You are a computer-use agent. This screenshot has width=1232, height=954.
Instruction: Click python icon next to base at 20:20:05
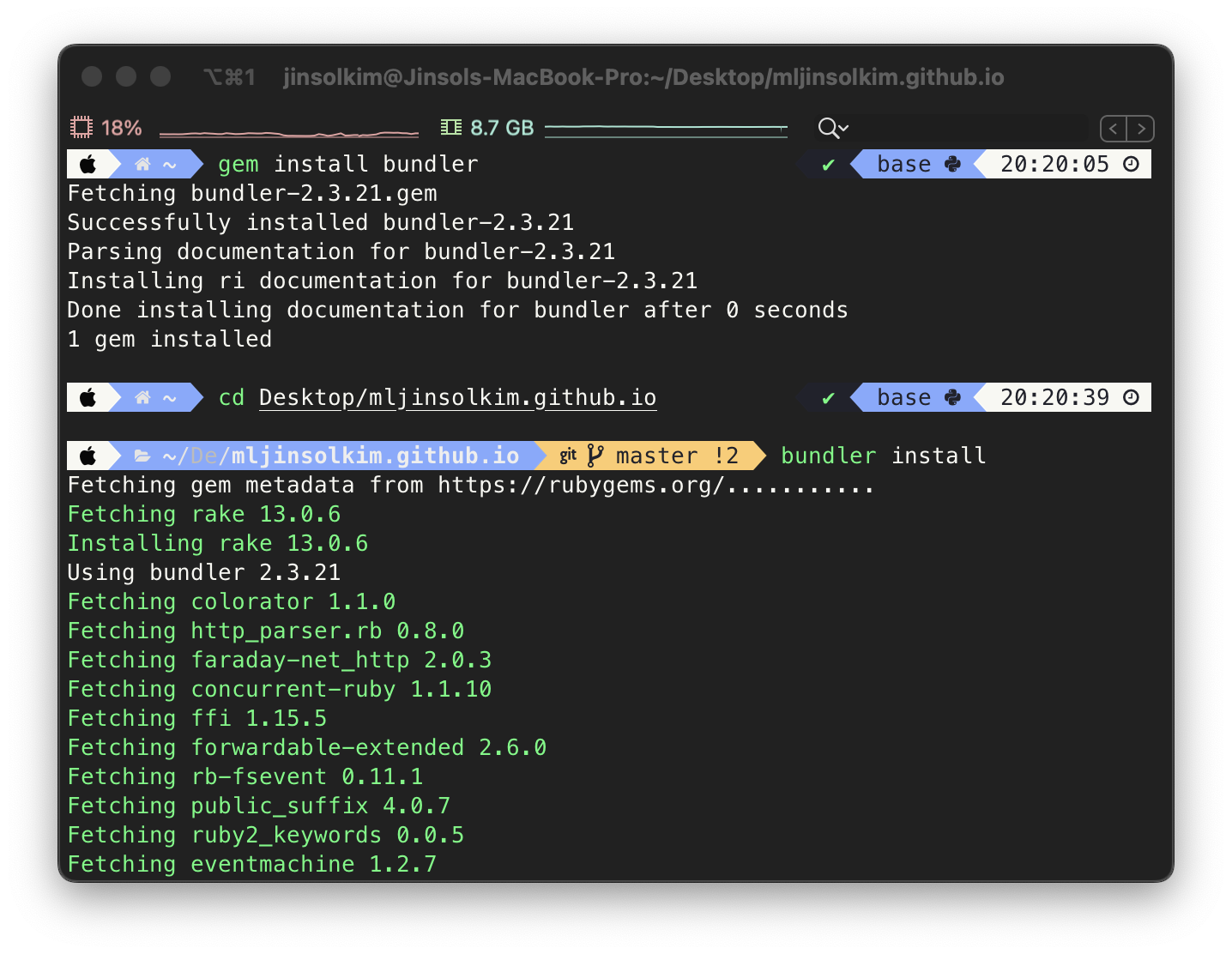[952, 164]
